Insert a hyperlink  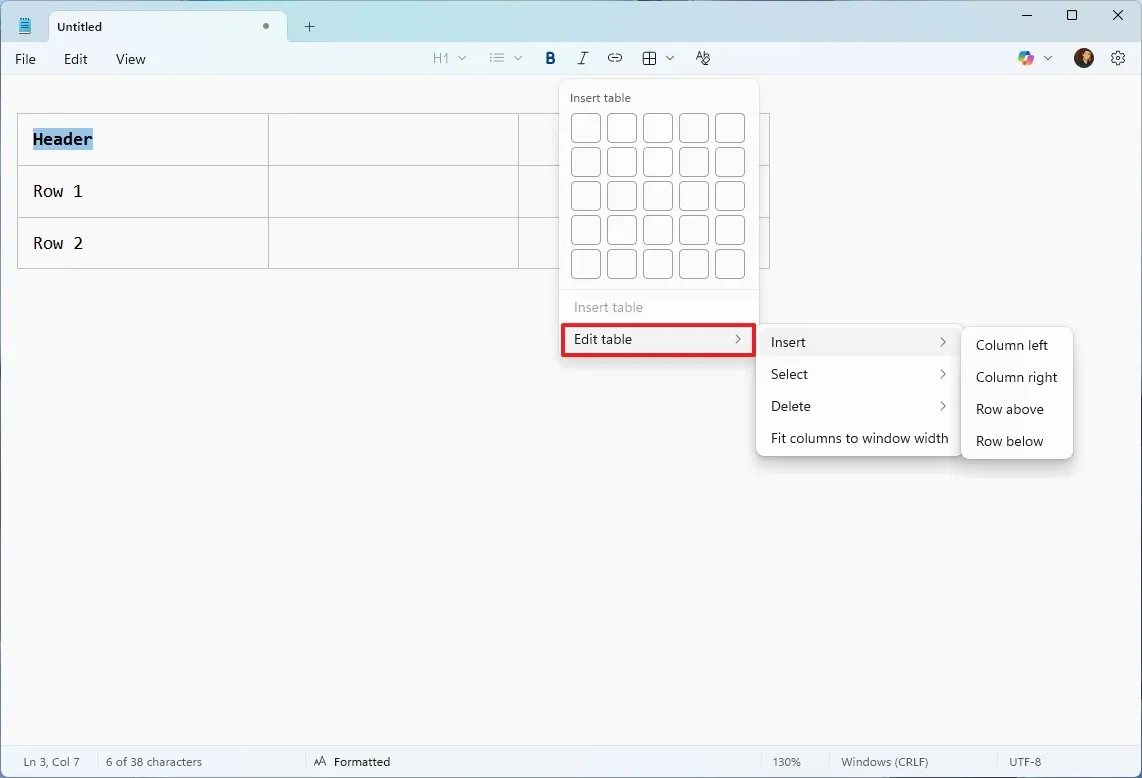point(615,58)
